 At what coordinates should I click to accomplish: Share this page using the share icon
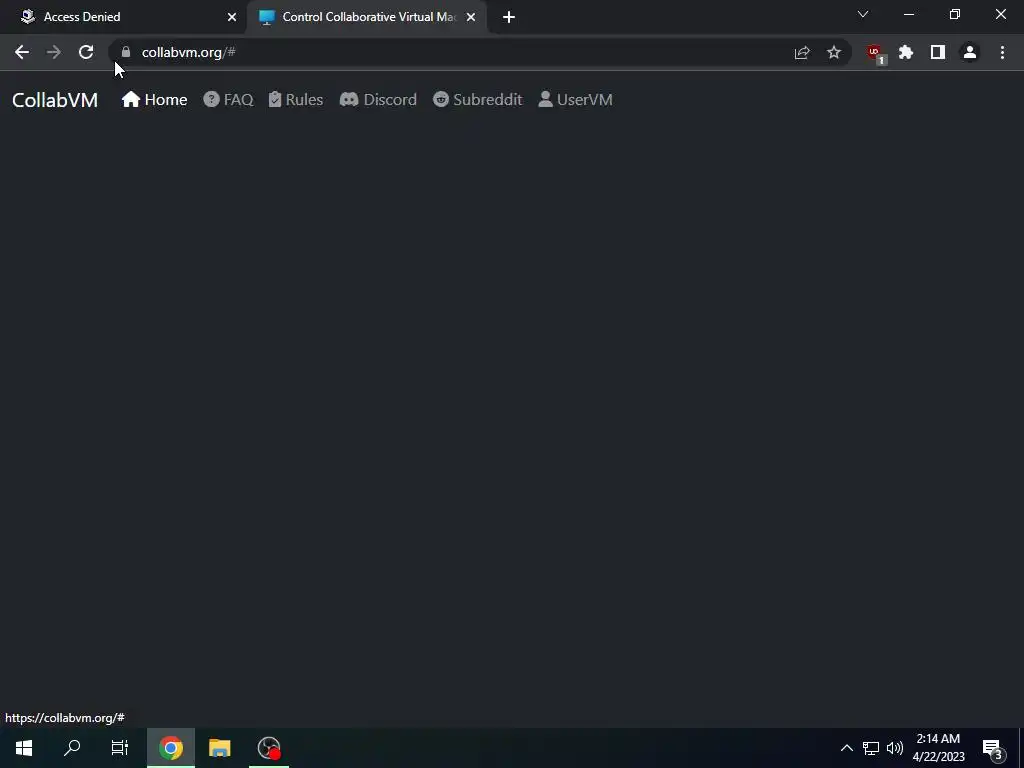pyautogui.click(x=802, y=52)
